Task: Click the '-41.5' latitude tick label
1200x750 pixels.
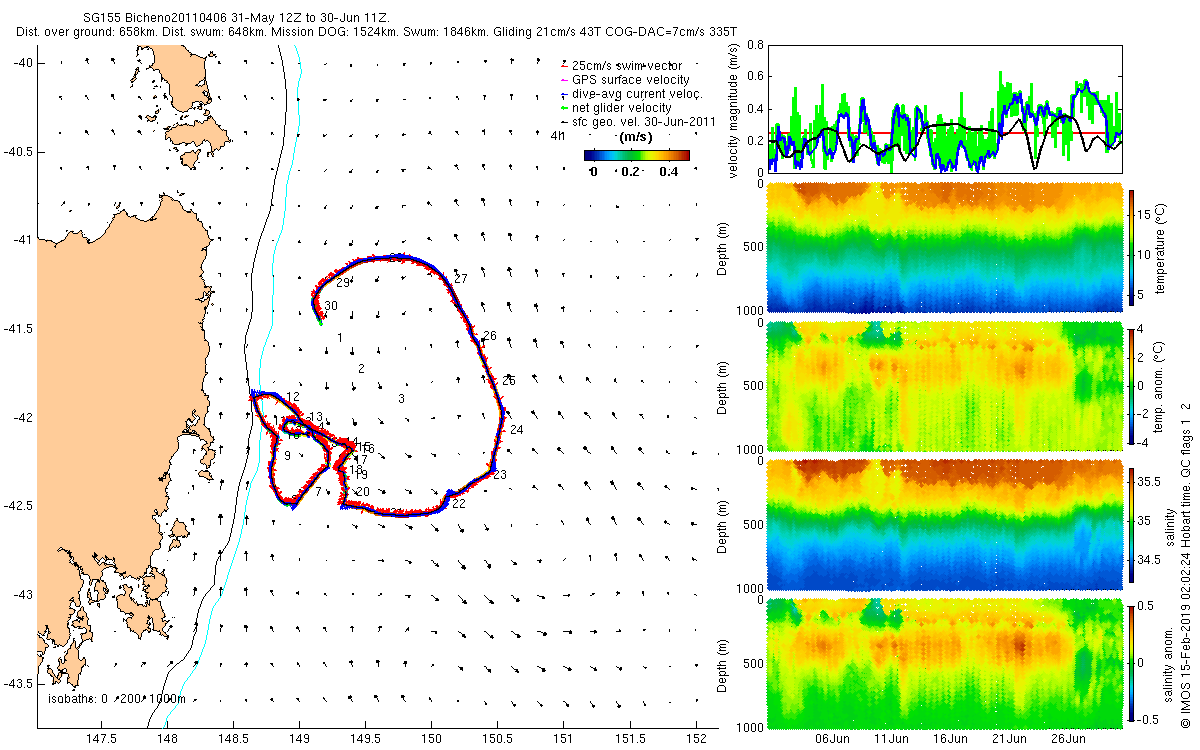Action: (17, 329)
